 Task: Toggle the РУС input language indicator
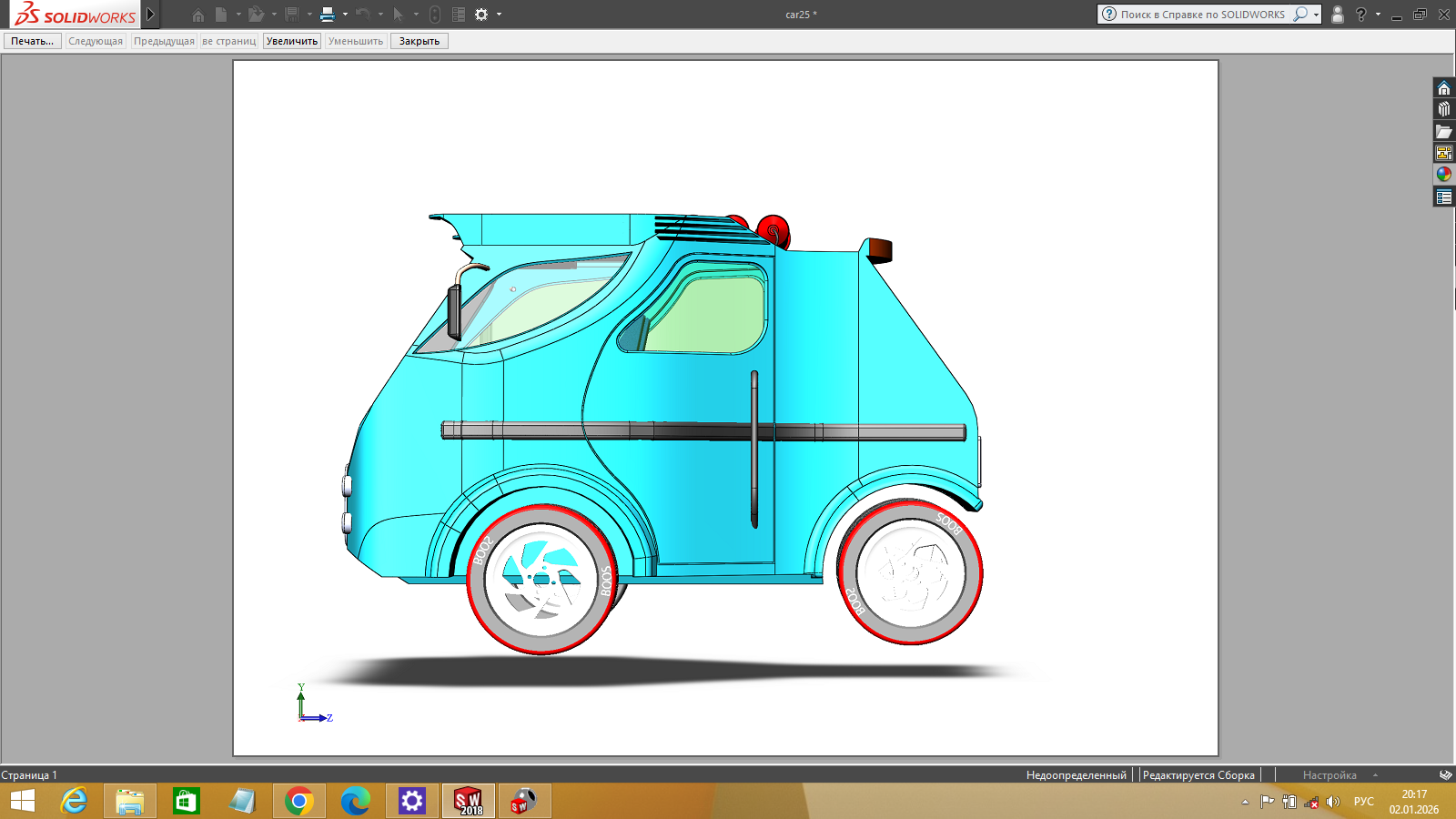pyautogui.click(x=1363, y=802)
